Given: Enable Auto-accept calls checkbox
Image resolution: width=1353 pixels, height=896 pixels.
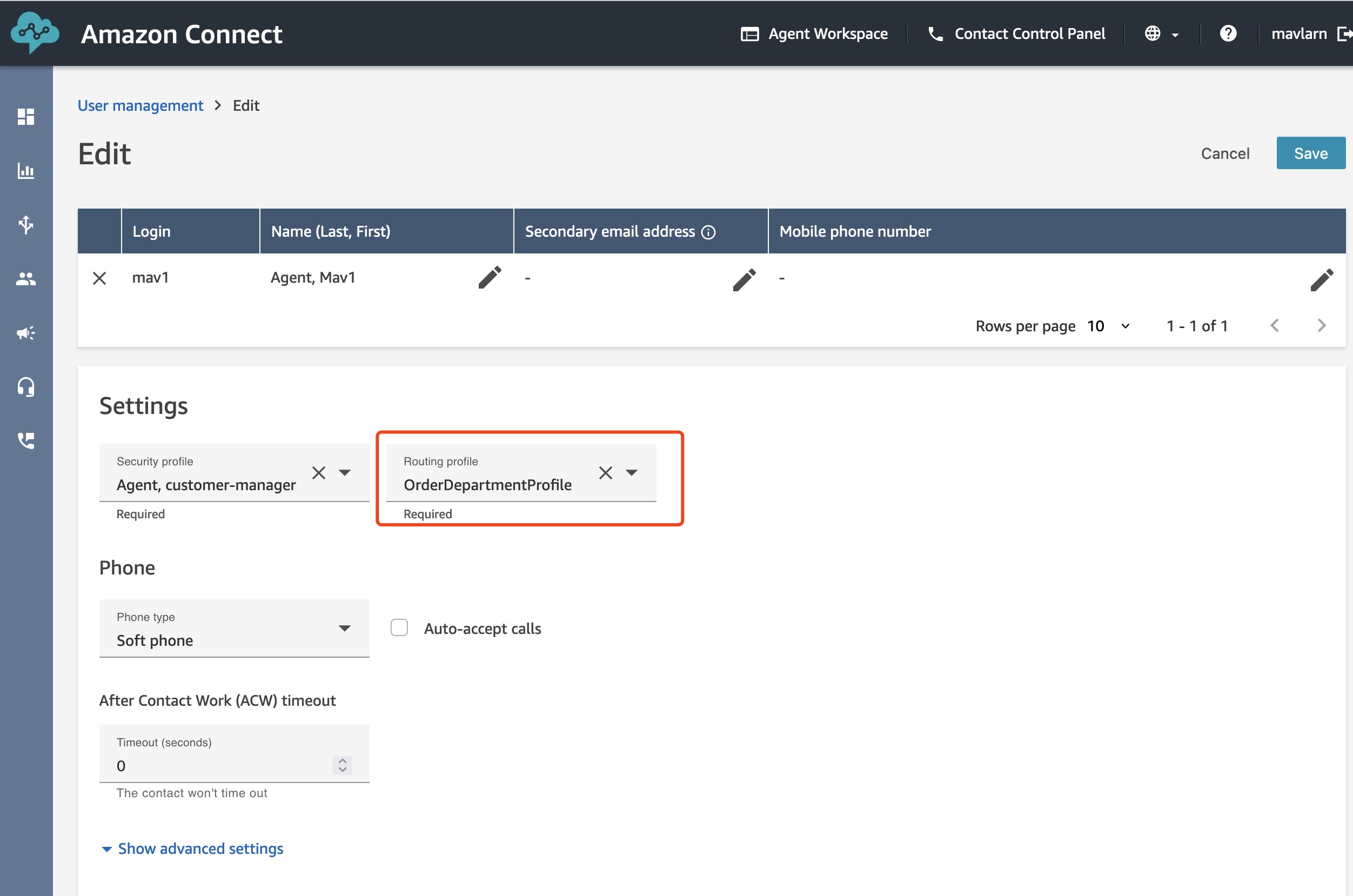Looking at the screenshot, I should tap(399, 627).
